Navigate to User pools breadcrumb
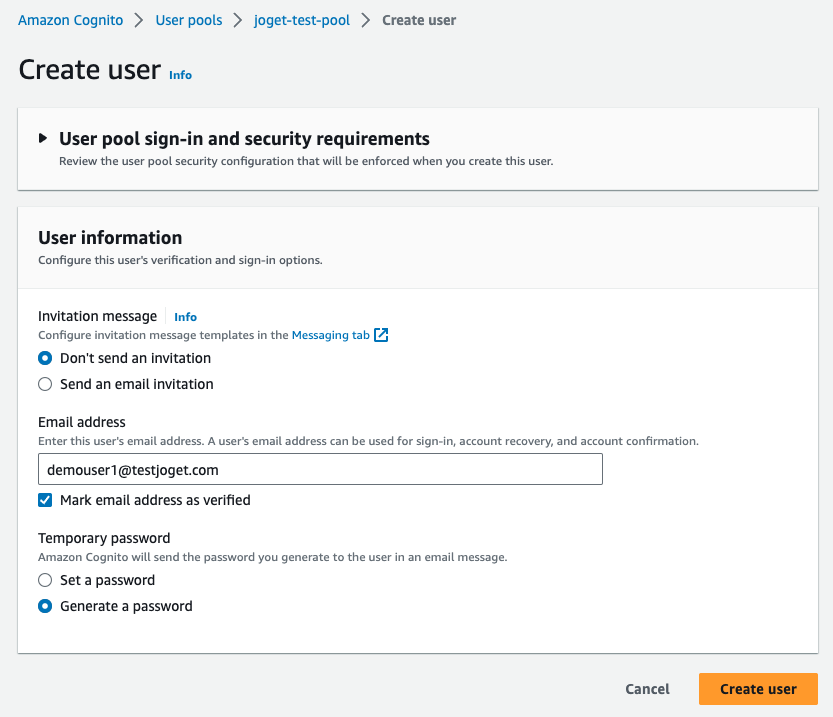Image resolution: width=833 pixels, height=717 pixels. point(188,20)
